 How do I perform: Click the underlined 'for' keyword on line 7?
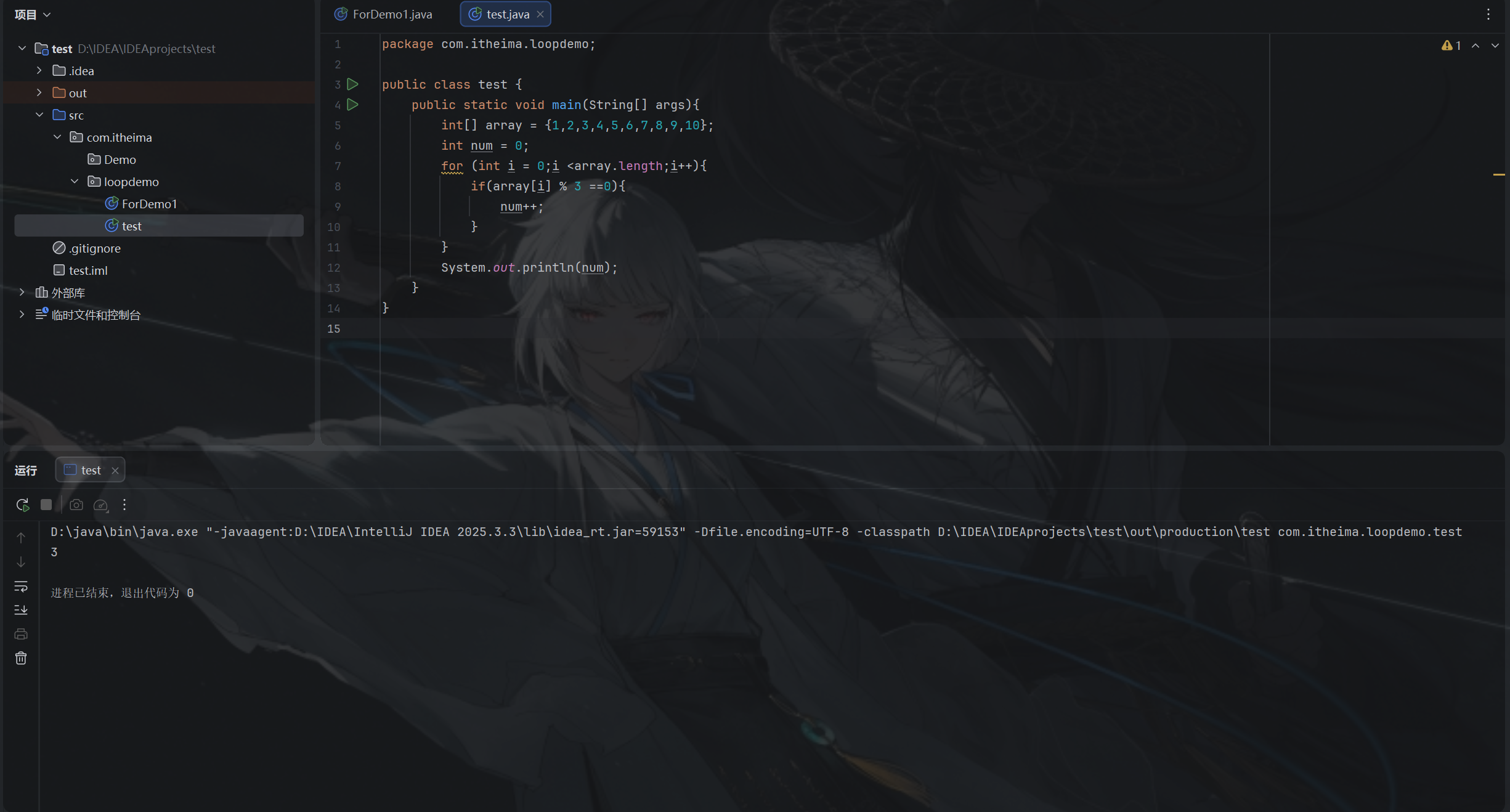click(x=452, y=166)
